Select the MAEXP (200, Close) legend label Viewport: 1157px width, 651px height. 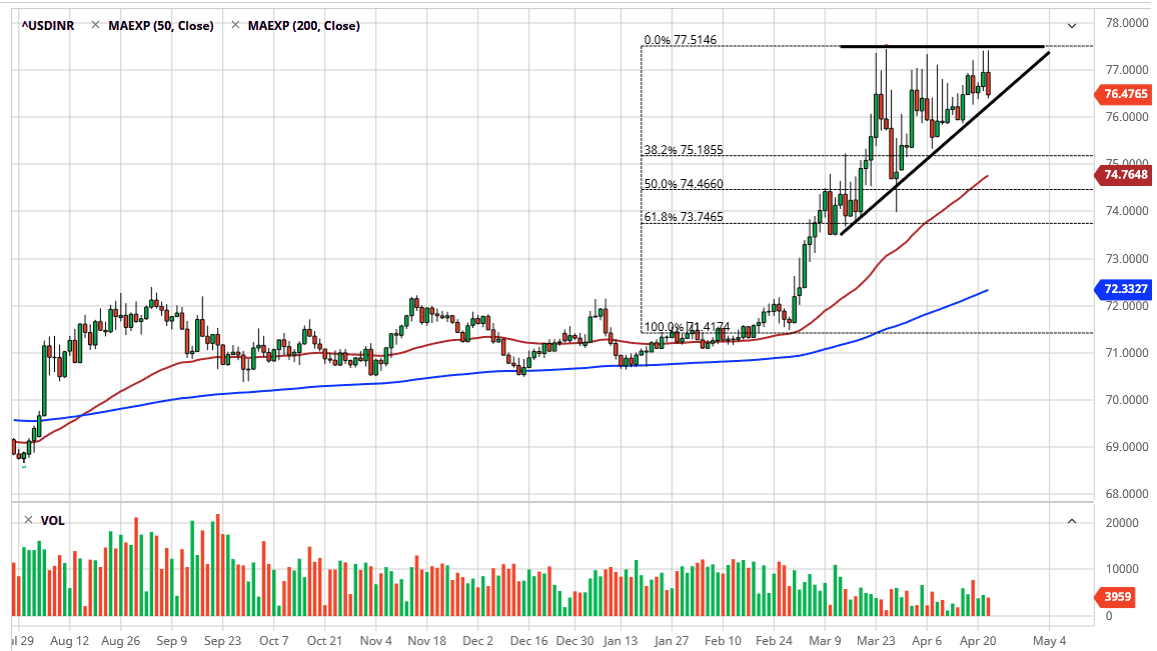[304, 26]
